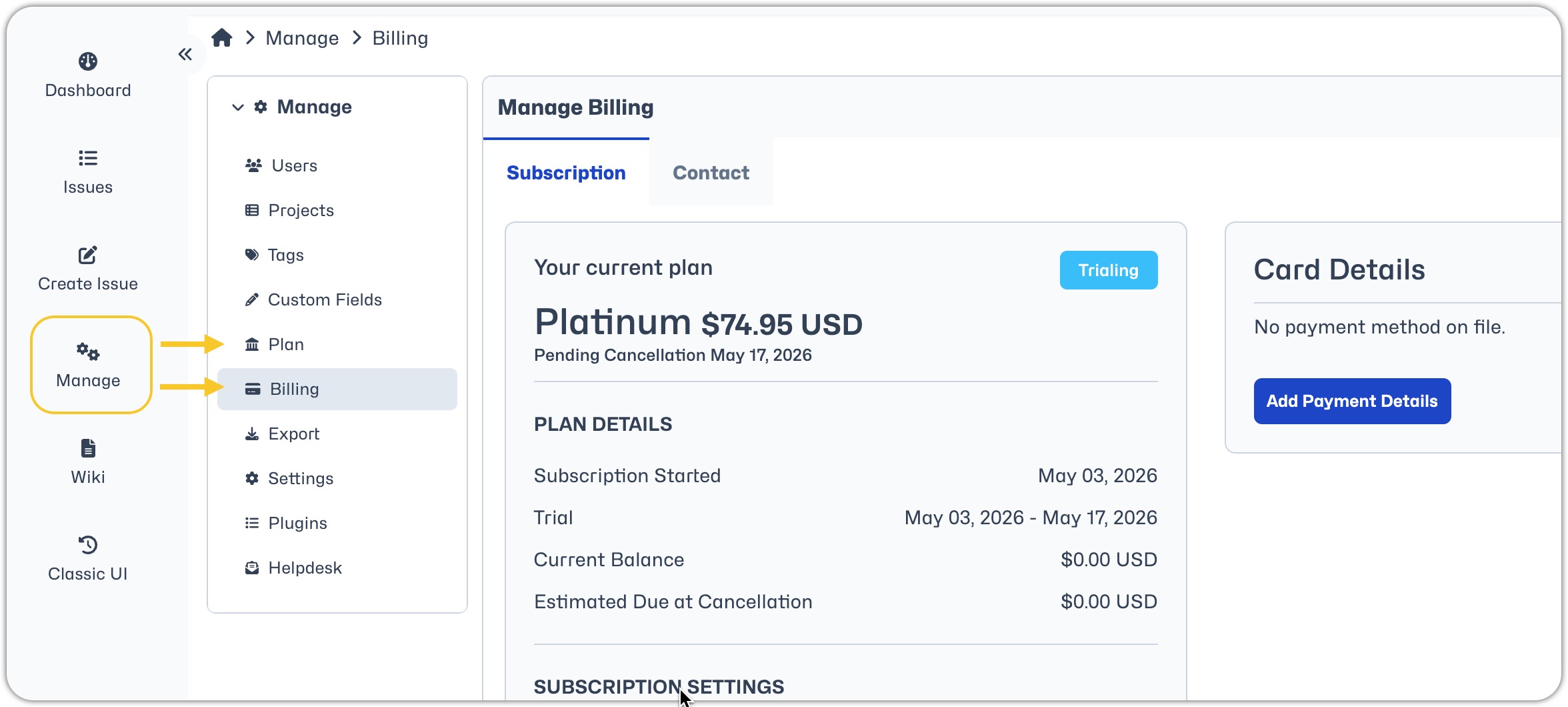The width and height of the screenshot is (1568, 707).
Task: Click the Manage breadcrumb link
Action: [302, 38]
